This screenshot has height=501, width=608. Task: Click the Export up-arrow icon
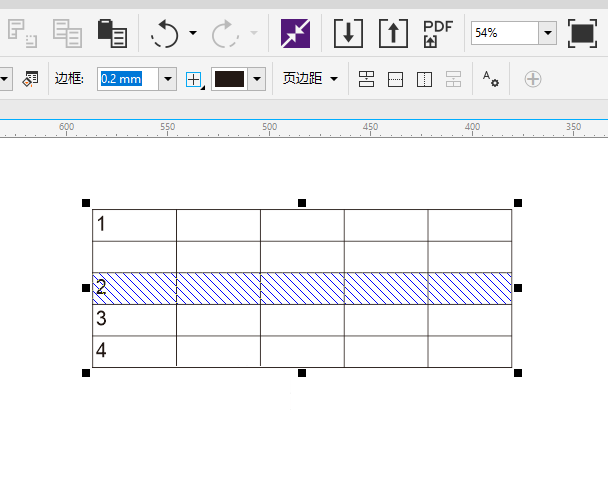point(394,33)
